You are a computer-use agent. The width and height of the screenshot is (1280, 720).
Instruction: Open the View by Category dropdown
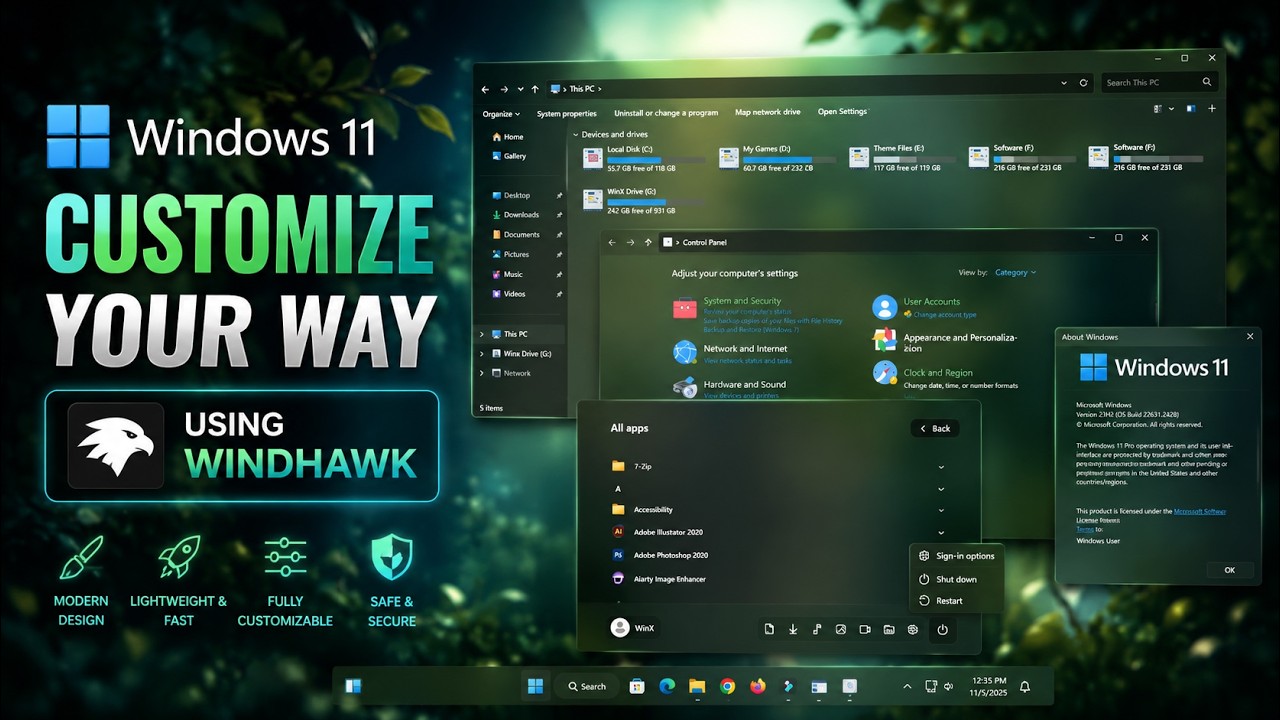[x=1015, y=272]
